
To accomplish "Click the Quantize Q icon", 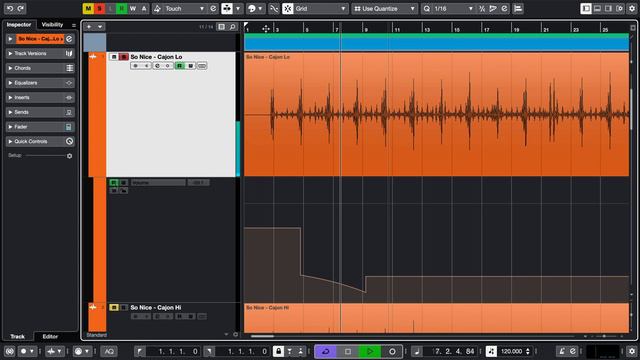I will click(x=427, y=9).
